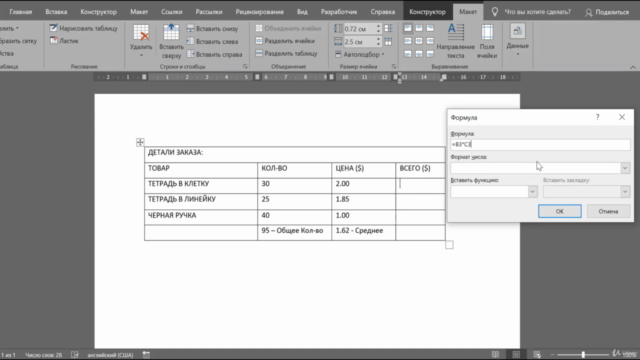Switch to read mode view
The width and height of the screenshot is (640, 360).
[495, 354]
